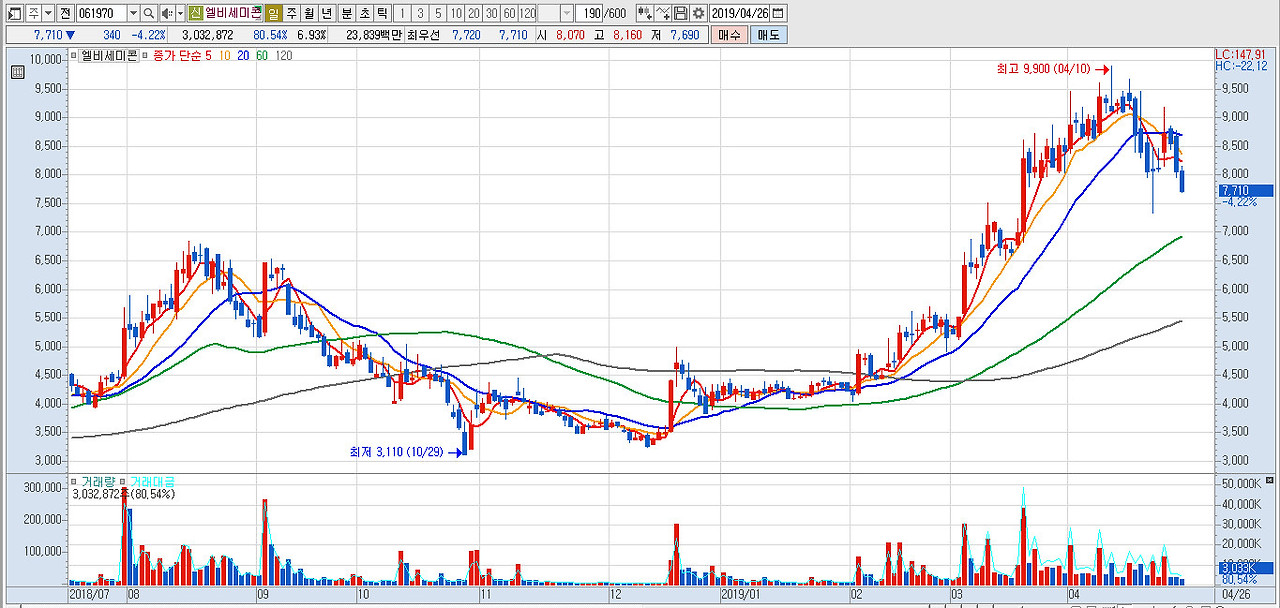Switch to minute 분 chart period
This screenshot has height=608, width=1280.
click(346, 14)
